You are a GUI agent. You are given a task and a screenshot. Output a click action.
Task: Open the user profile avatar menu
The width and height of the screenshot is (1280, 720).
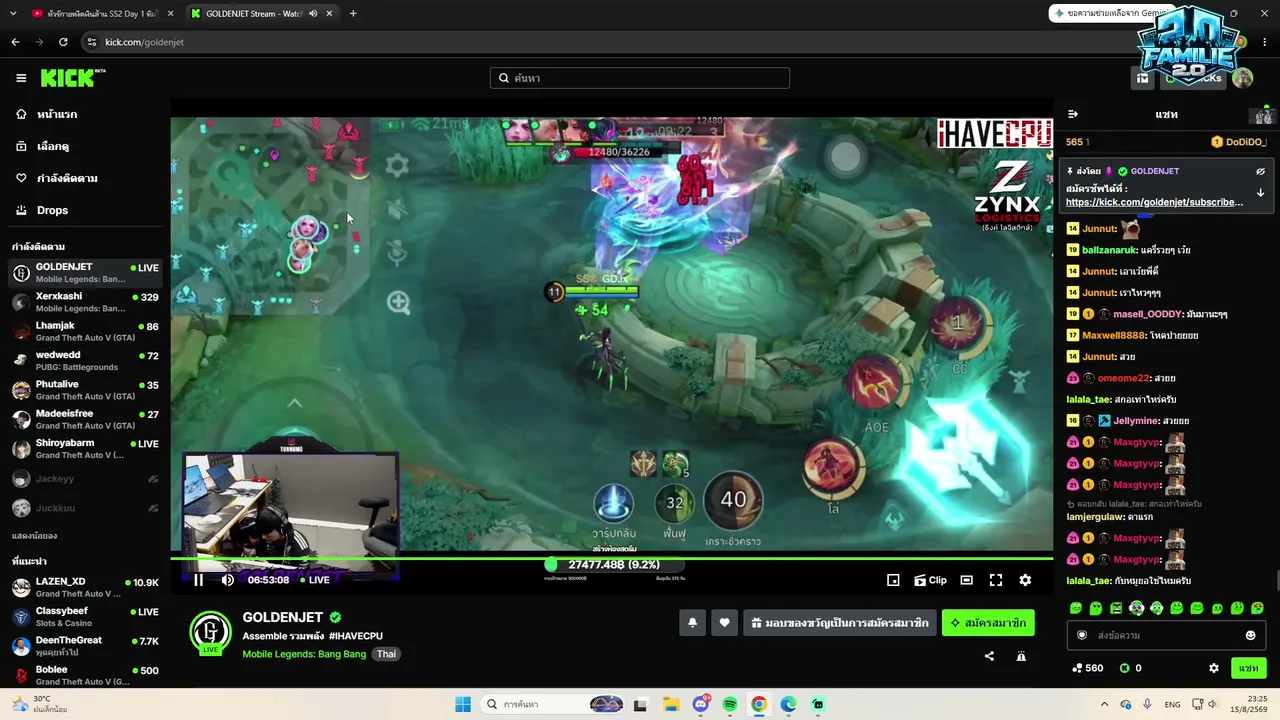tap(1242, 78)
